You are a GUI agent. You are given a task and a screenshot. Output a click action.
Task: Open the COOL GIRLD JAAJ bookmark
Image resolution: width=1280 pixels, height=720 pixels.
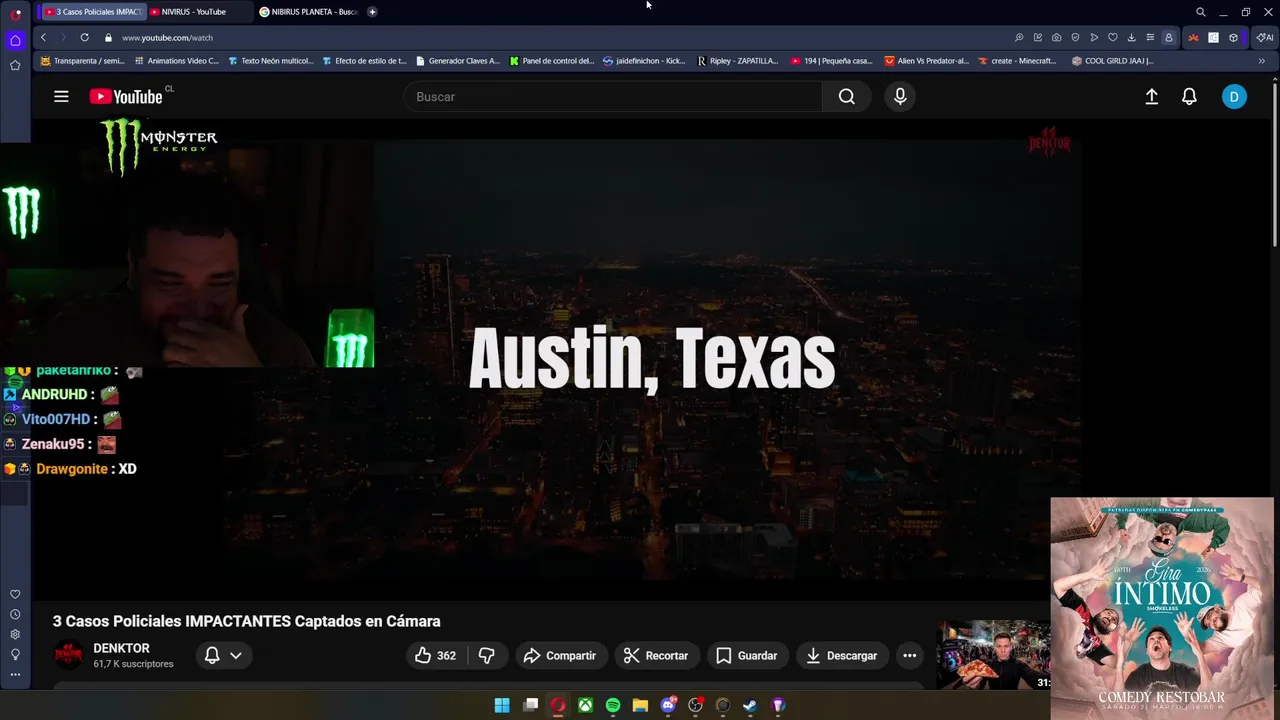pyautogui.click(x=1113, y=61)
